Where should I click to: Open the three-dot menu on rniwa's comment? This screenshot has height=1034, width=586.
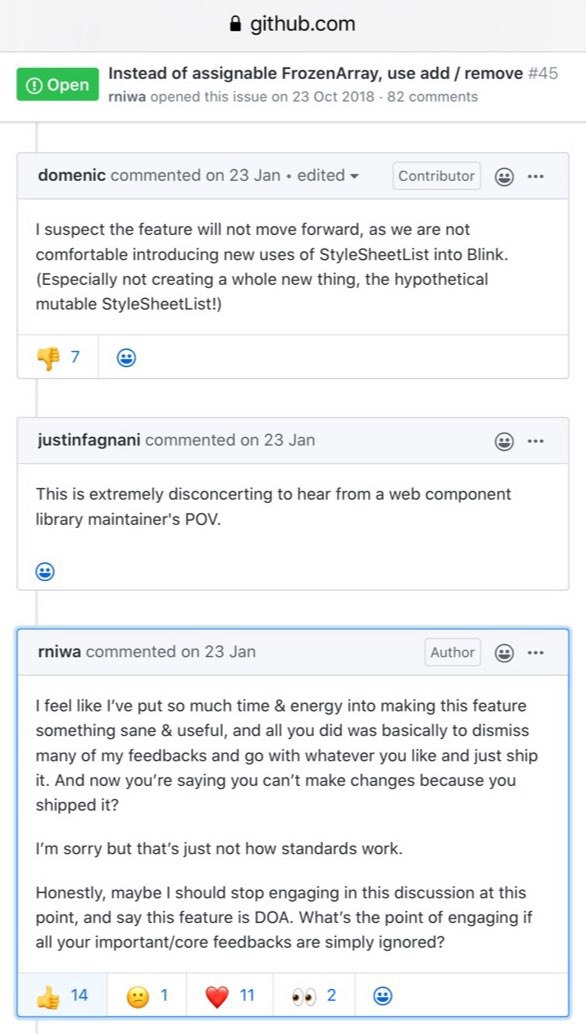point(536,653)
